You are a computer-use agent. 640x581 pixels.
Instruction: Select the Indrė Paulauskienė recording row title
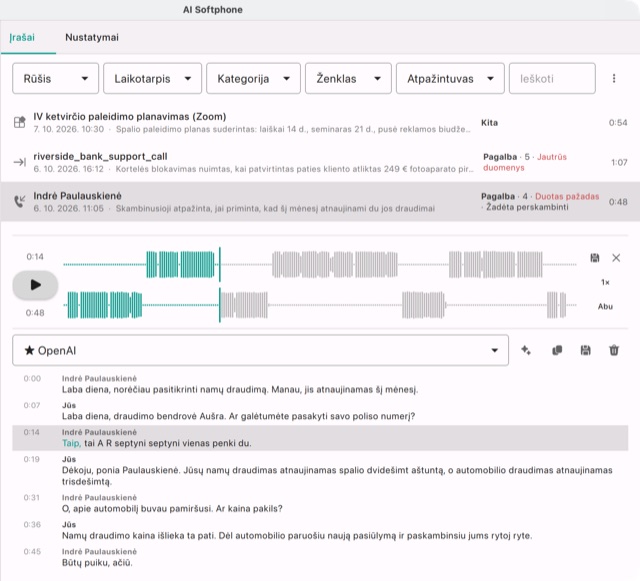click(x=78, y=196)
